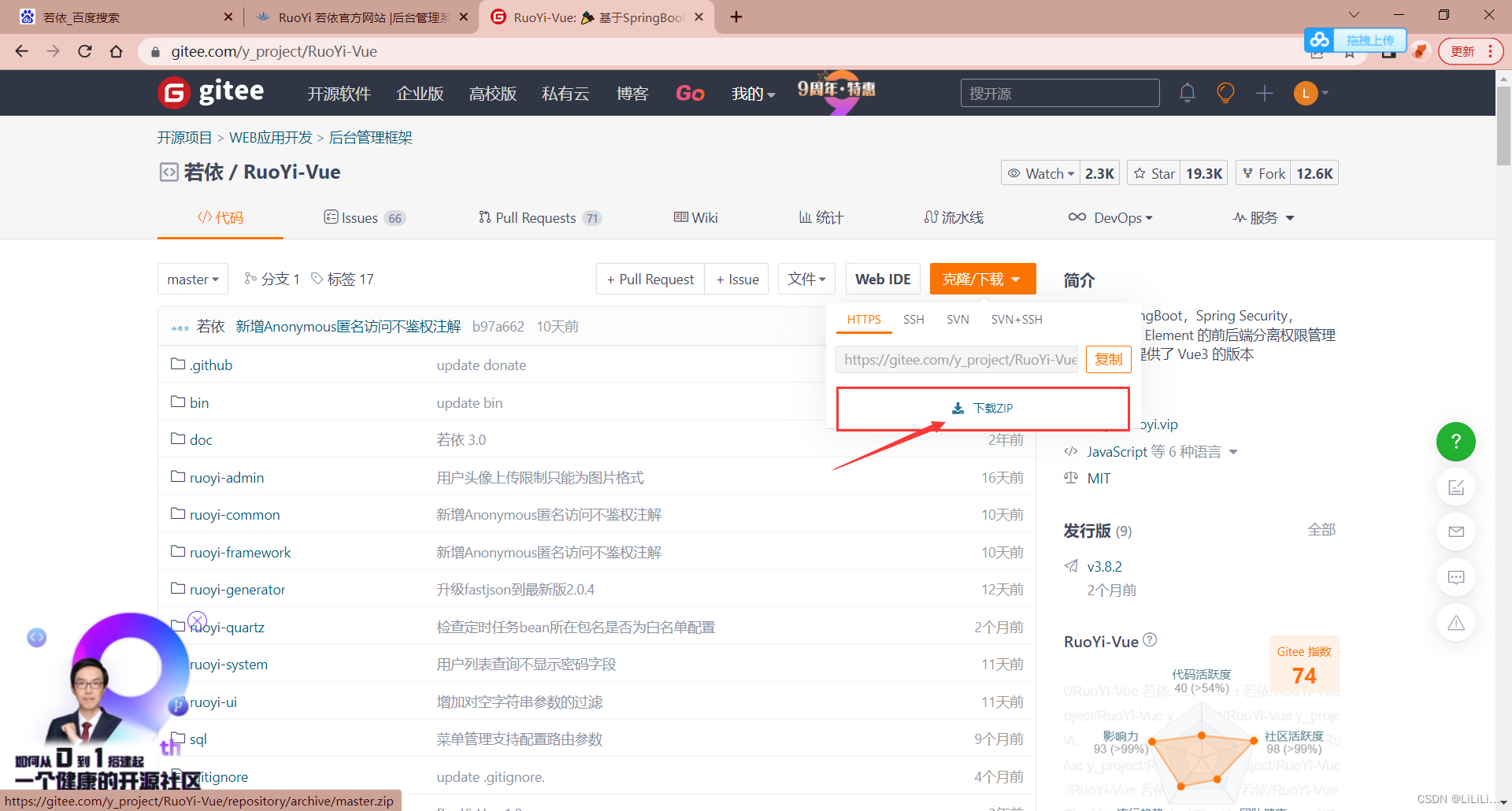1512x811 pixels.
Task: Open commit b97a662 link
Action: 498,326
